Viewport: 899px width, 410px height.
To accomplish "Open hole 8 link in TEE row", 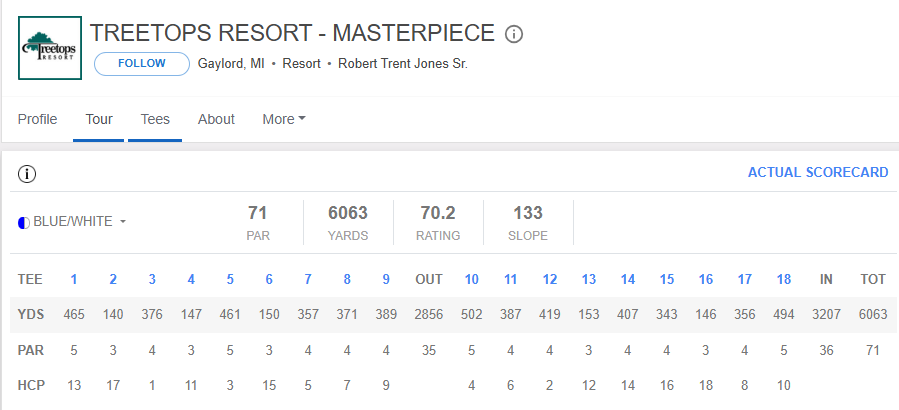I will (347, 279).
